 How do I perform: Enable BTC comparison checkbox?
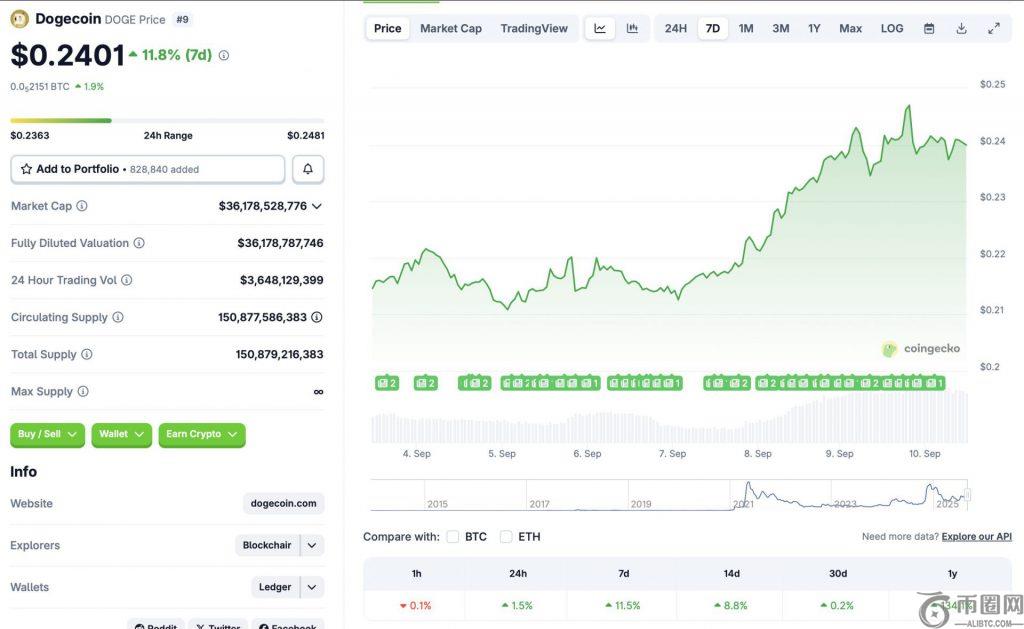pyautogui.click(x=453, y=537)
